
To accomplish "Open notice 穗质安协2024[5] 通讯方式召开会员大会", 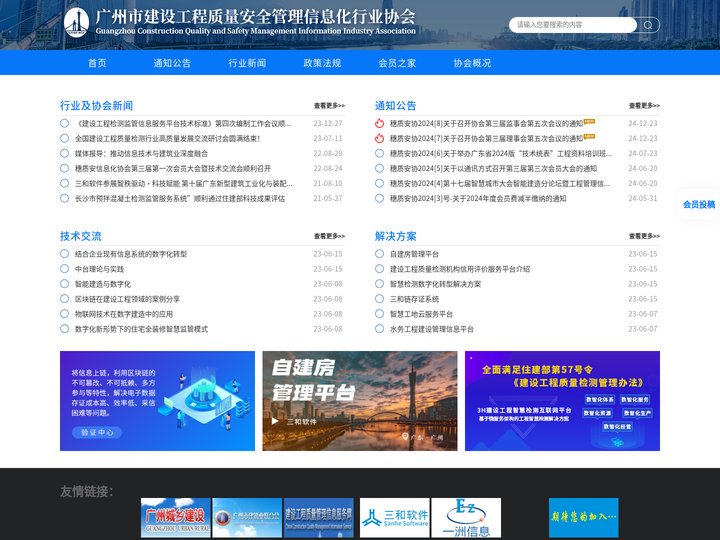I will tap(494, 169).
